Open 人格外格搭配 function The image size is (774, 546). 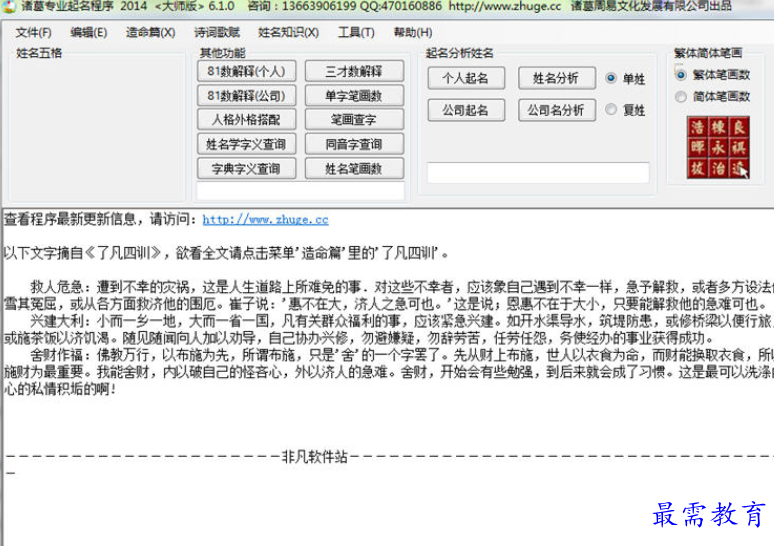(246, 119)
